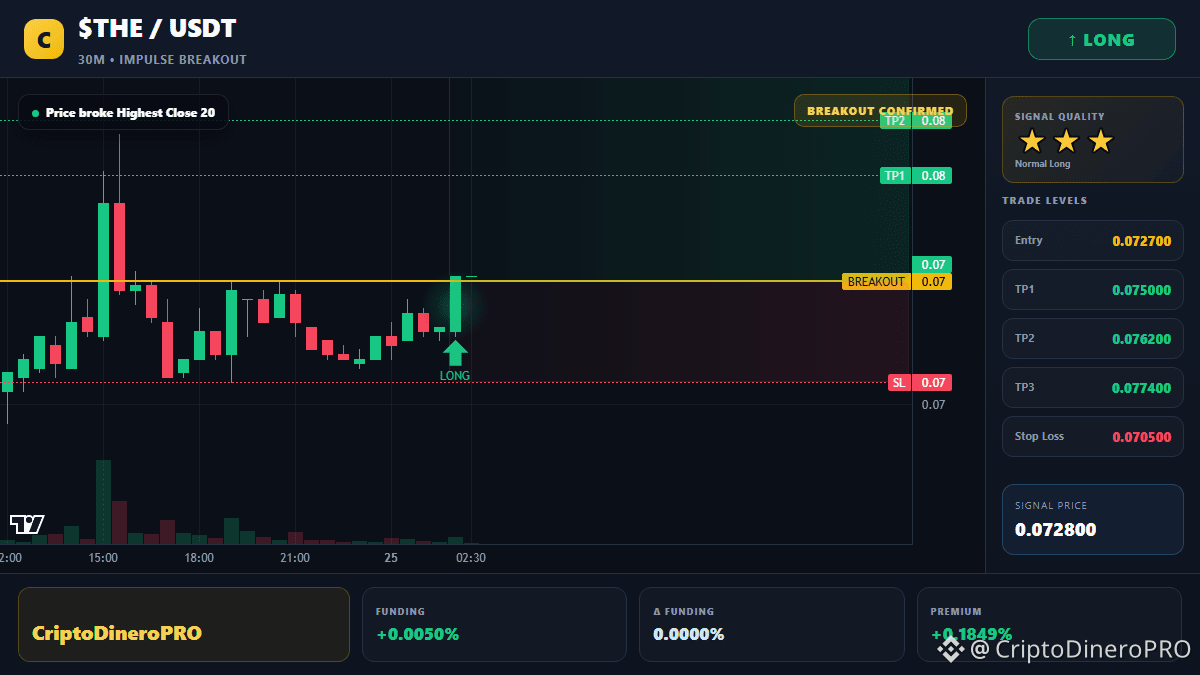1200x675 pixels.
Task: Click the TRADE LEVELS section heading
Action: click(1045, 201)
